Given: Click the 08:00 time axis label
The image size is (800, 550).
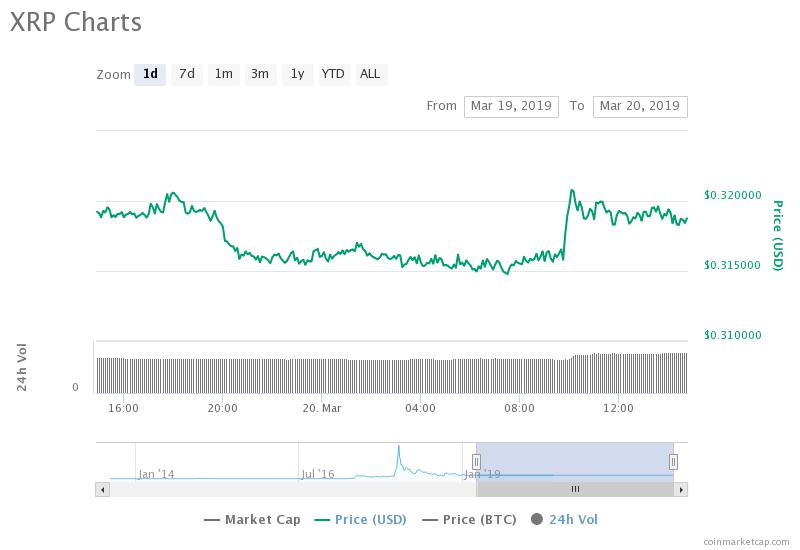Looking at the screenshot, I should pos(519,409).
